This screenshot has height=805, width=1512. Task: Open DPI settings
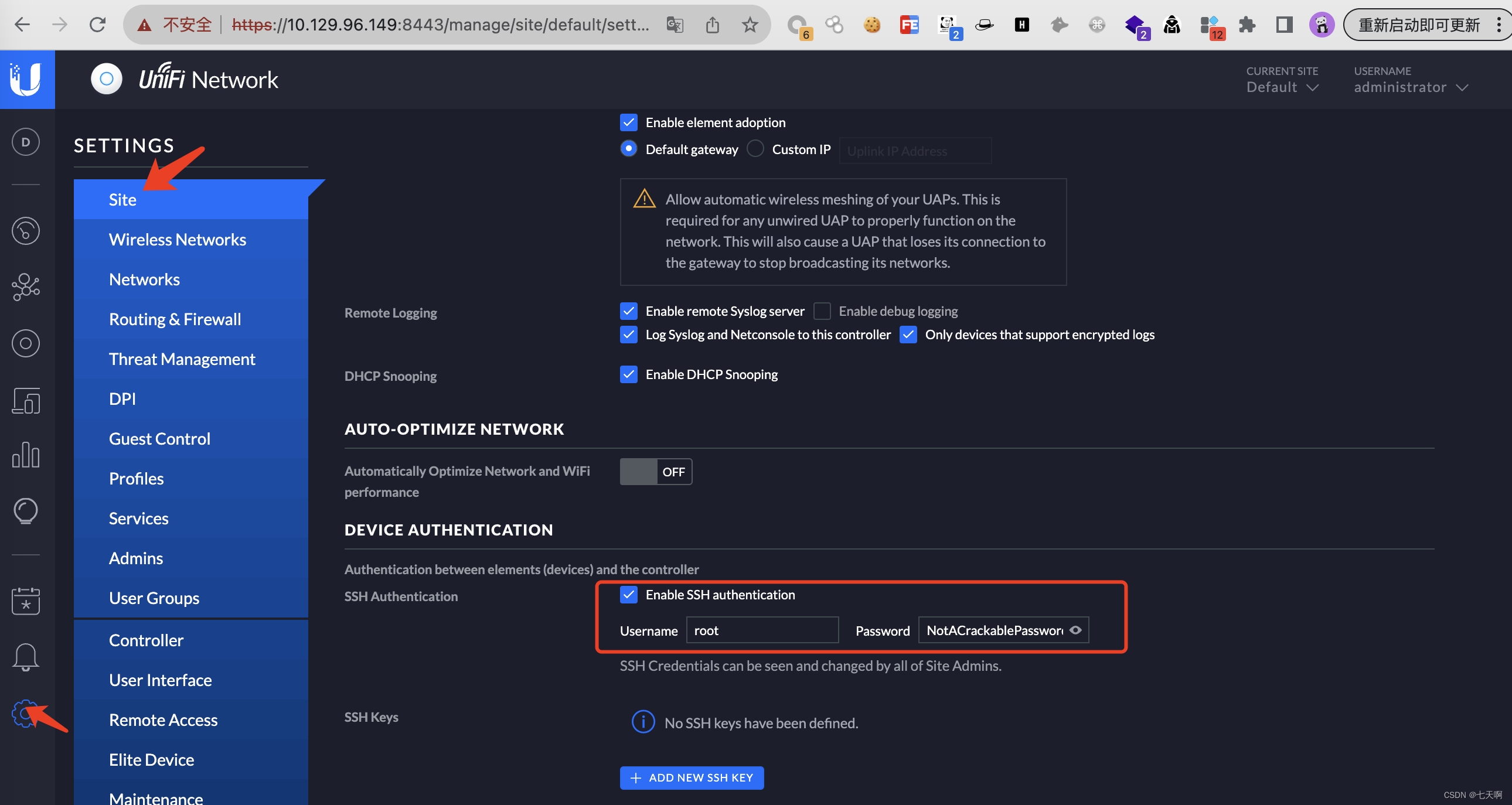click(191, 399)
